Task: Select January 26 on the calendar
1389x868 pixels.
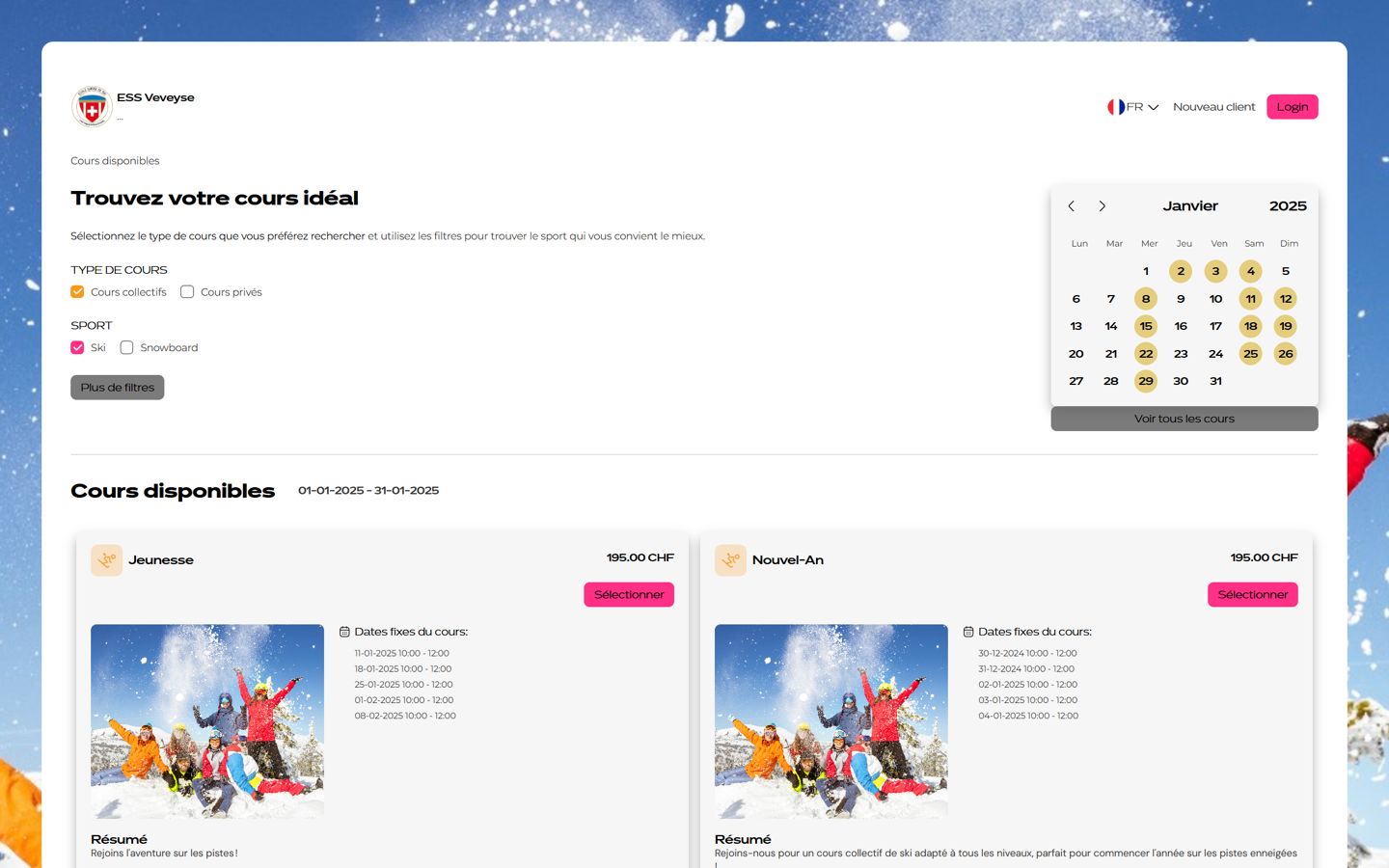Action: point(1286,354)
